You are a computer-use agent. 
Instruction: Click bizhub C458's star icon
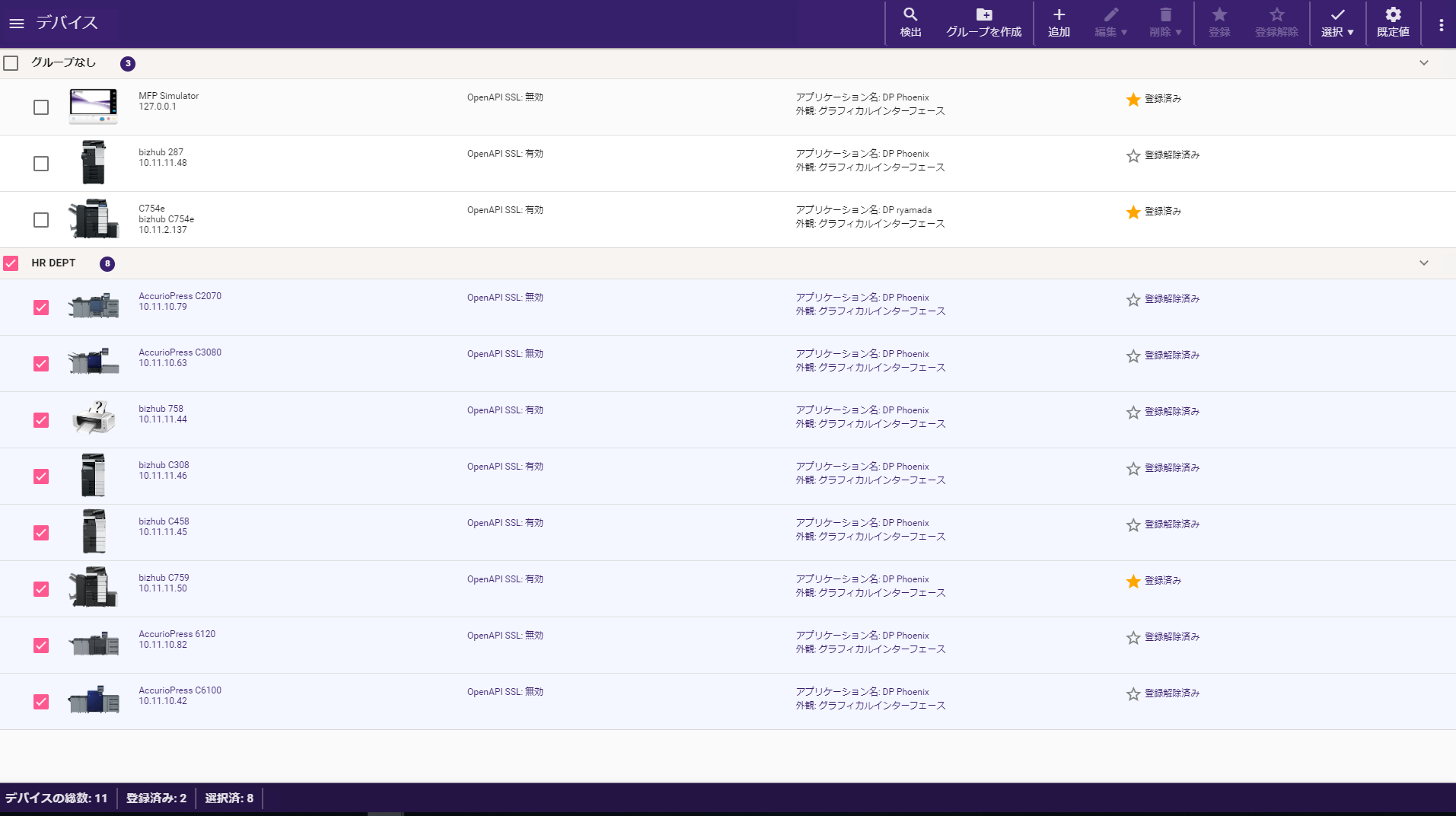pyautogui.click(x=1133, y=524)
